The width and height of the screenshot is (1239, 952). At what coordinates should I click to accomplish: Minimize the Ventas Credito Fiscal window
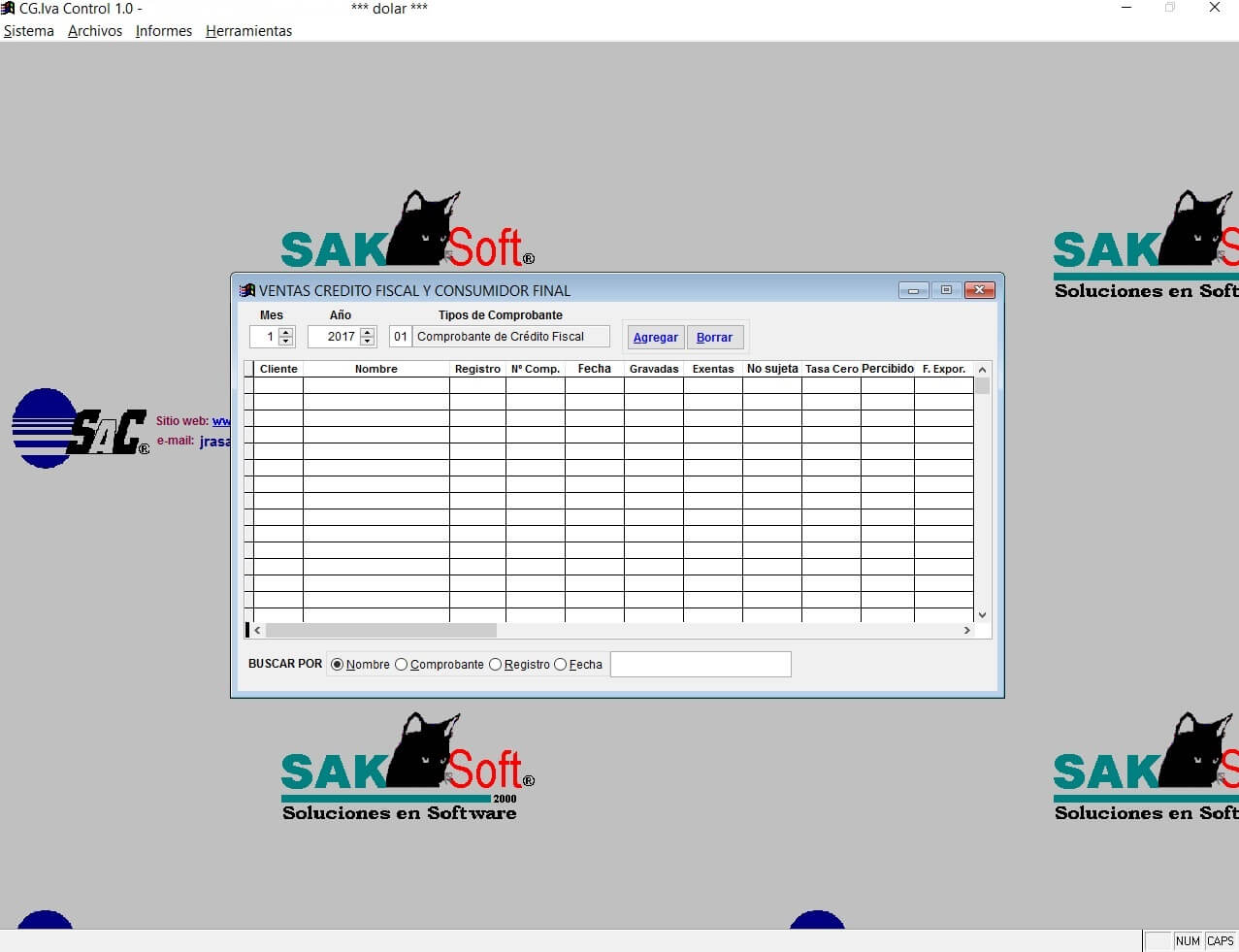[913, 290]
